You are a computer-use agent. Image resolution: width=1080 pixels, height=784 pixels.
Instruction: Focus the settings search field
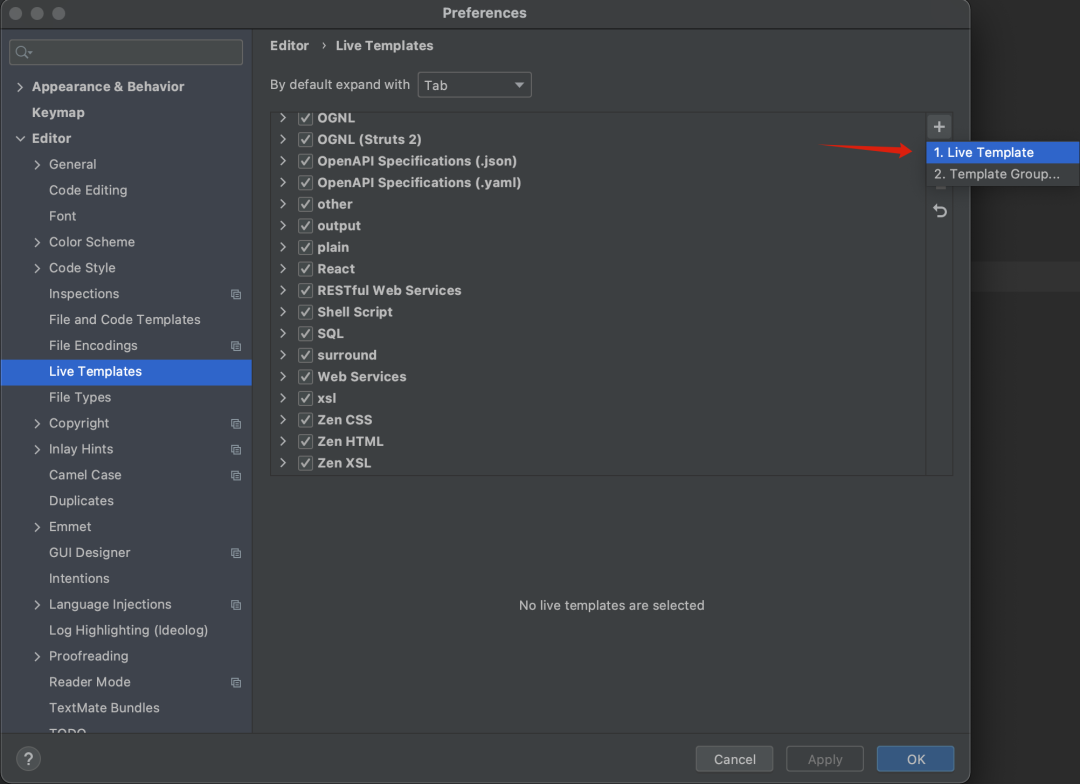126,52
